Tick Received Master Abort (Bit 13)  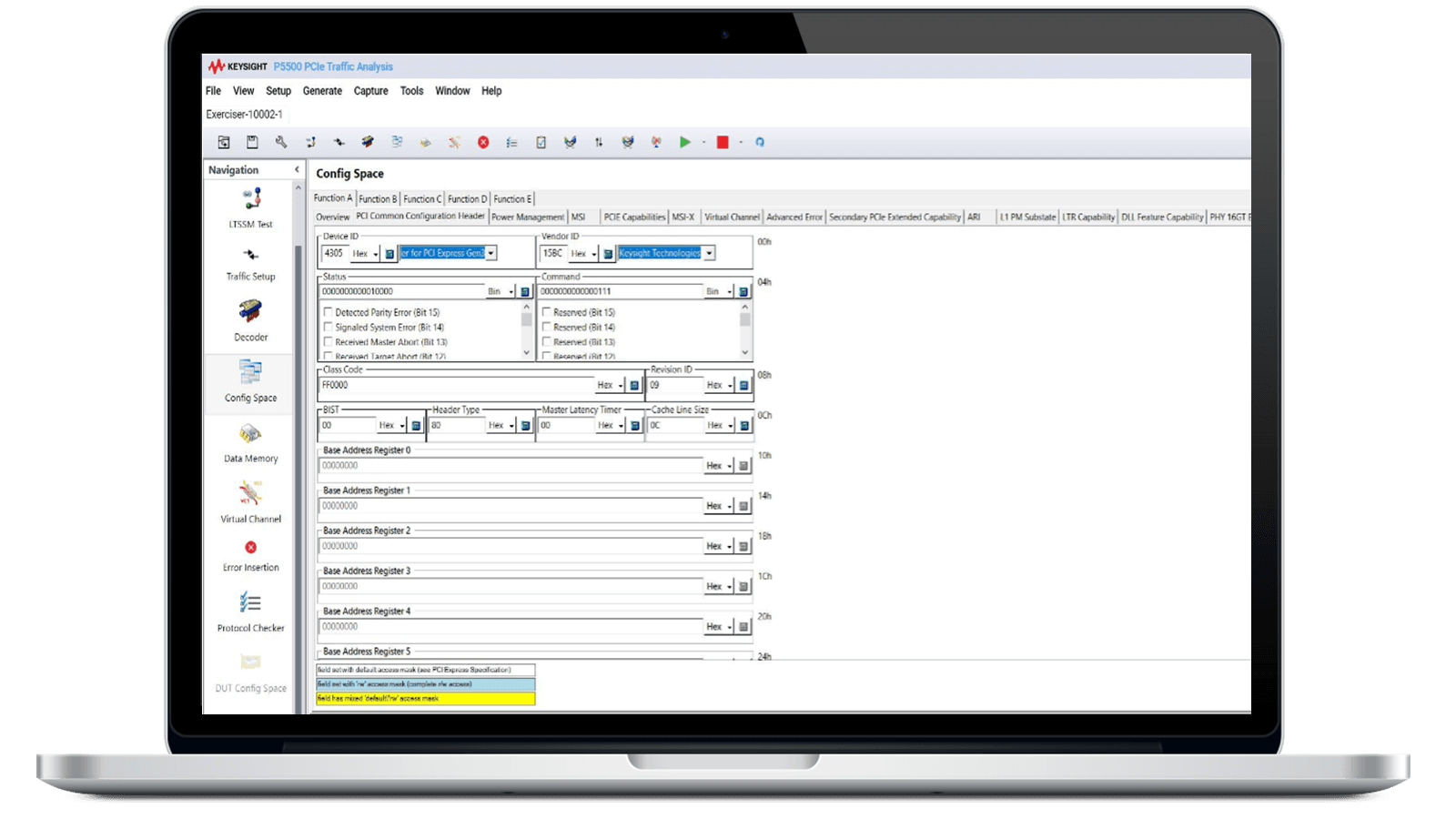[329, 341]
